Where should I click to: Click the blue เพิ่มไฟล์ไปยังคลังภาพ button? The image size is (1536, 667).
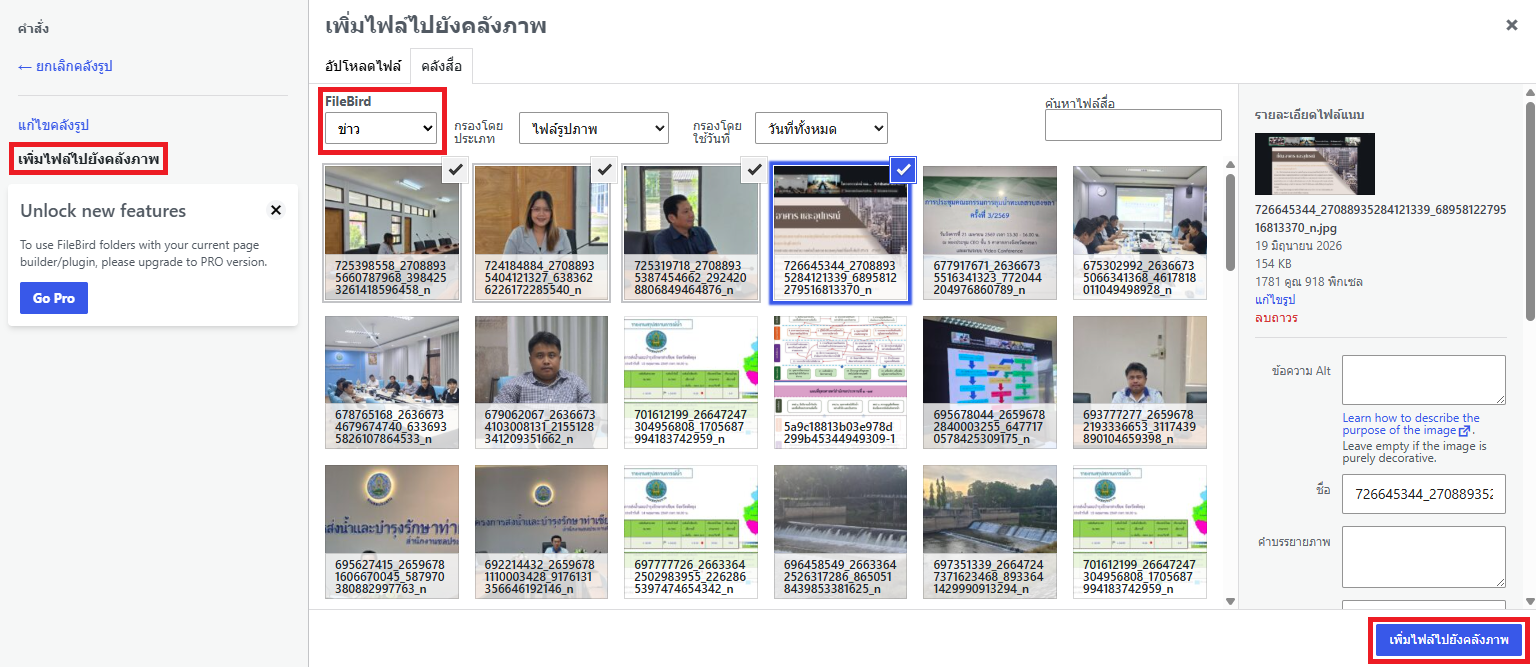(1448, 639)
